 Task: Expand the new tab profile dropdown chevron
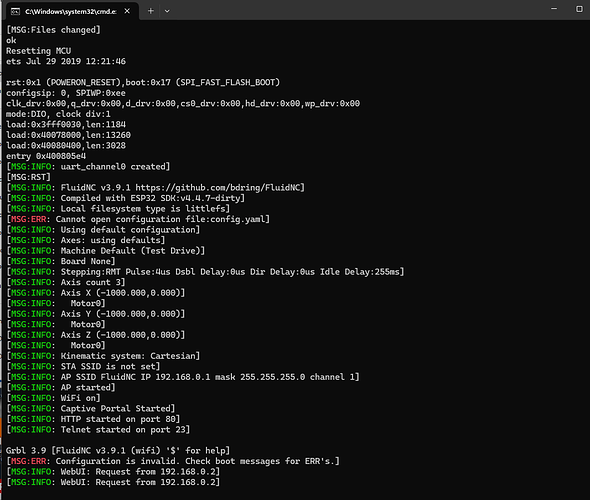tap(167, 11)
